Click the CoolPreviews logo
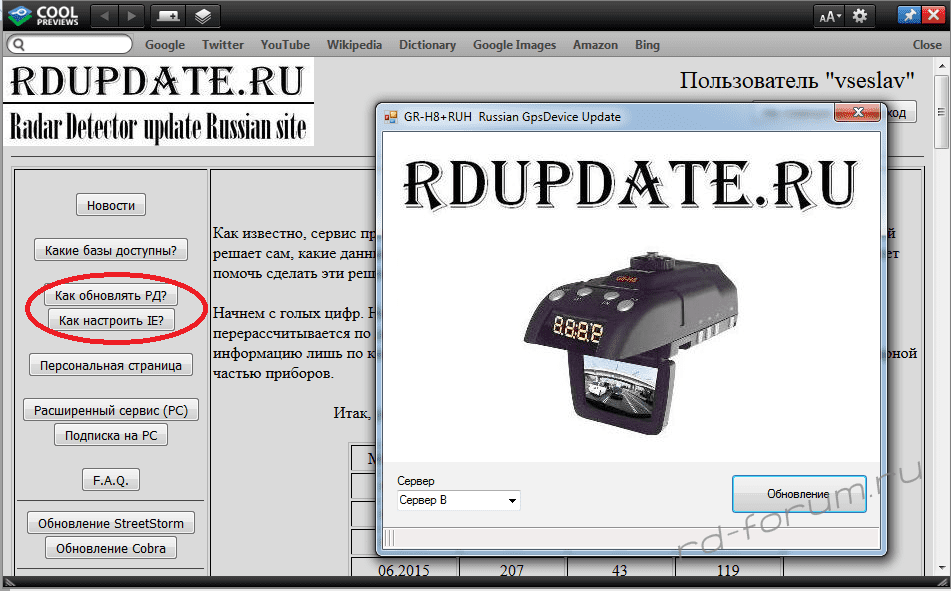The image size is (951, 591). [43, 16]
